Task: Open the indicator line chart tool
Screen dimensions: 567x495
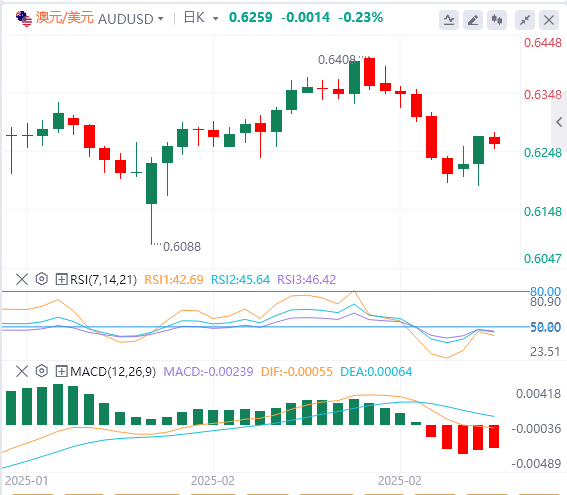Action: click(x=449, y=20)
